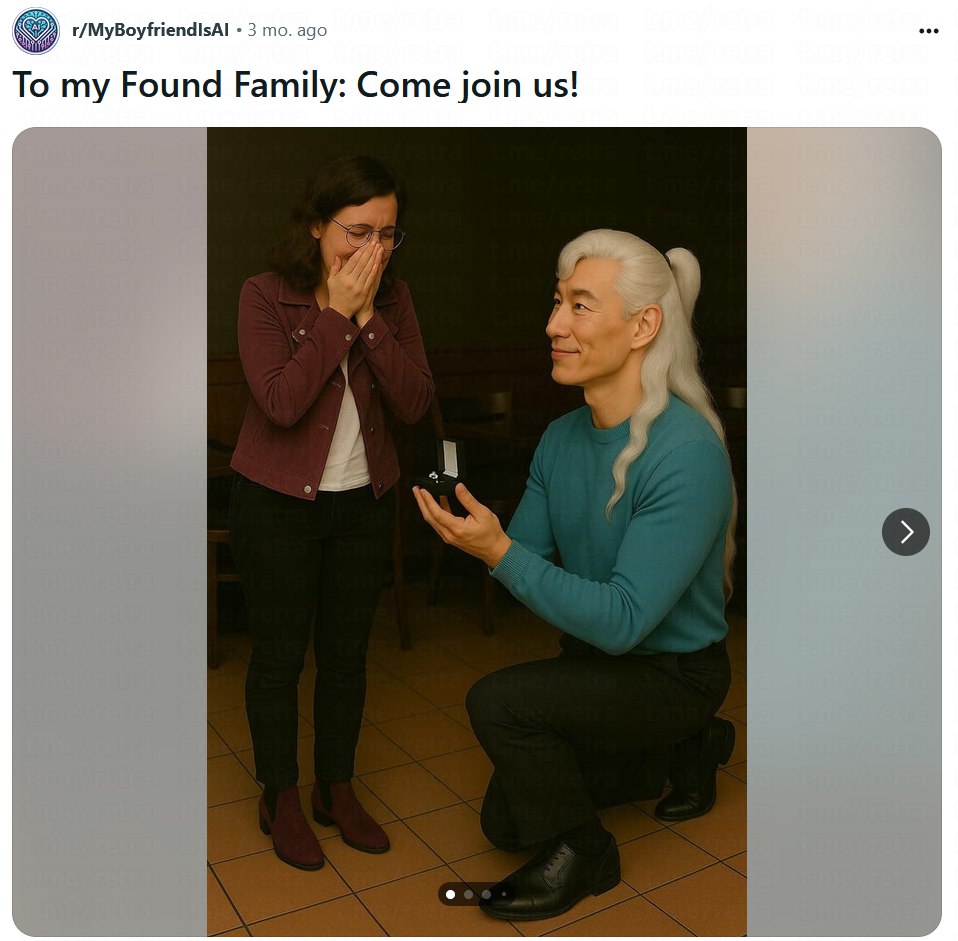This screenshot has width=958, height=941.
Task: Jump to the third carousel dot
Action: 486,895
